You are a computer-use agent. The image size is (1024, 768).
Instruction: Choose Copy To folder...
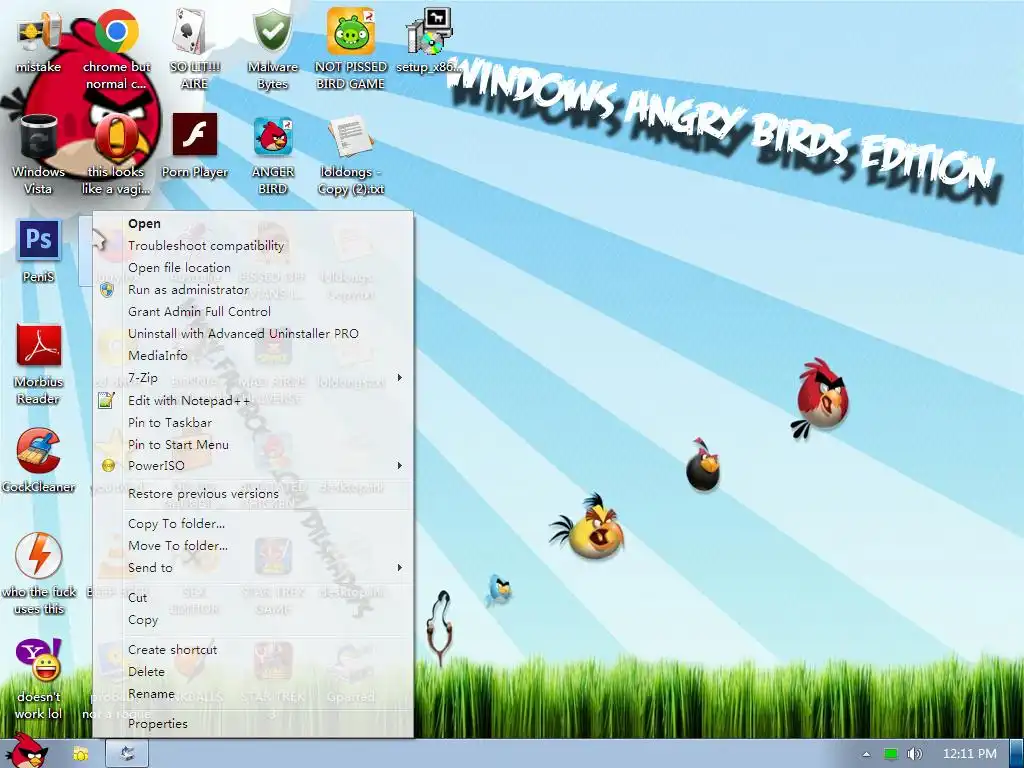[x=253, y=524]
